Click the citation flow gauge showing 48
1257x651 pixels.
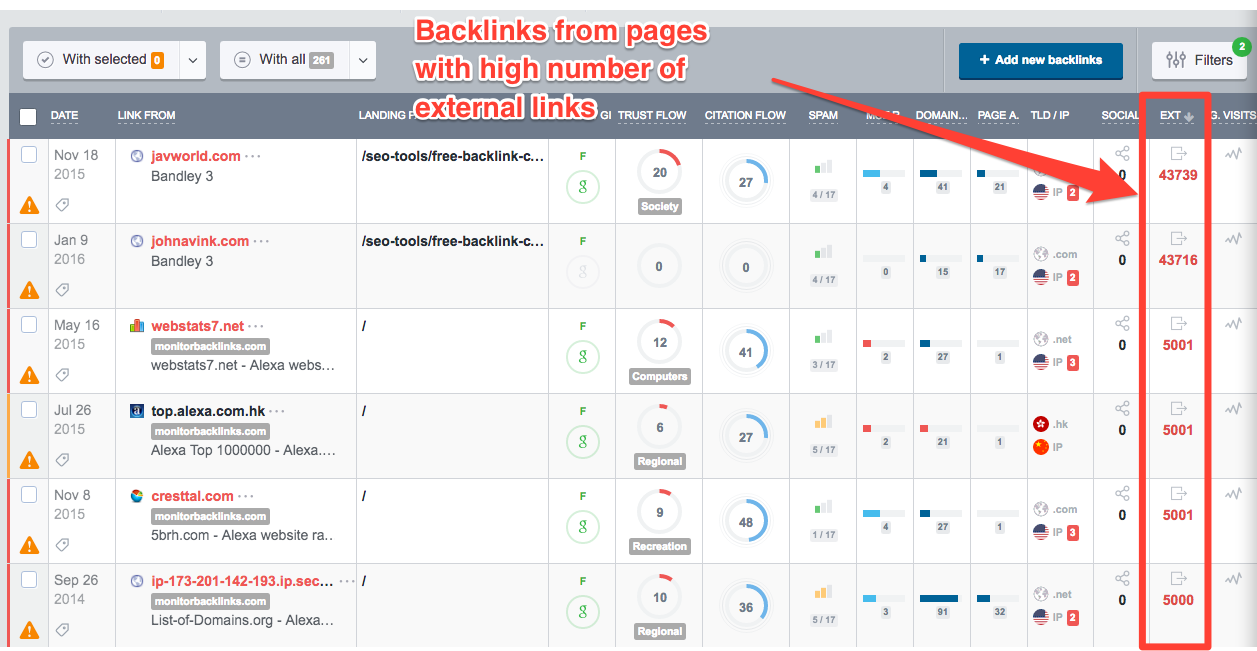[x=746, y=523]
